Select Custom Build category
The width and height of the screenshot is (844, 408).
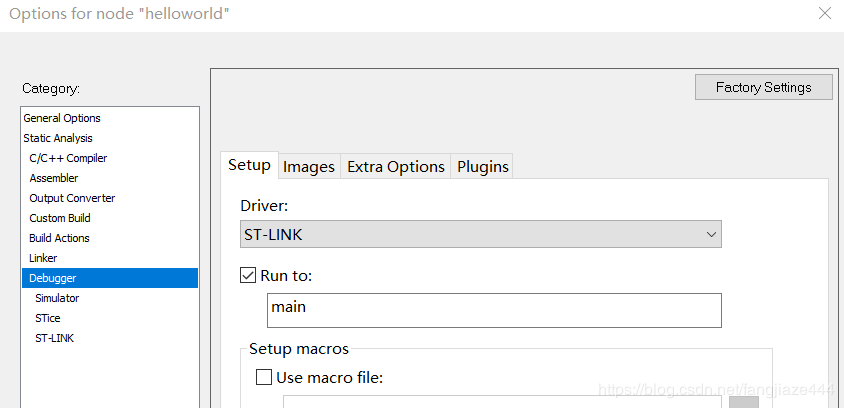(x=60, y=218)
